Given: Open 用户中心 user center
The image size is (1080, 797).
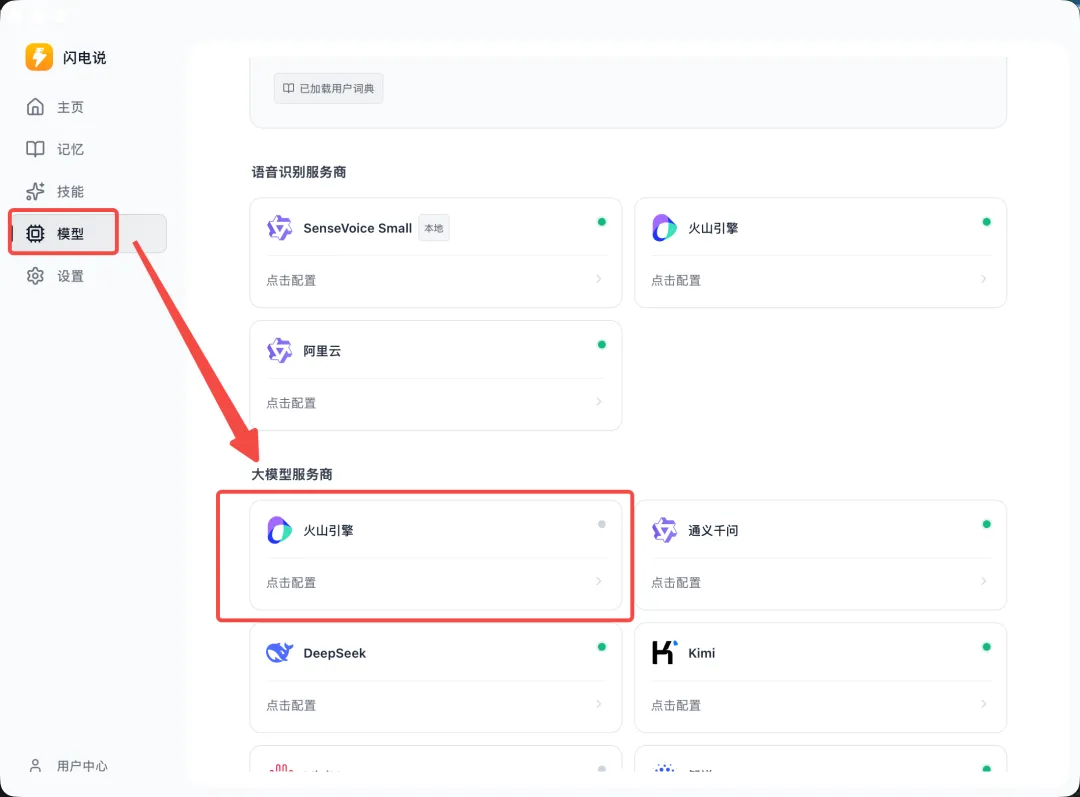Looking at the screenshot, I should click(69, 766).
